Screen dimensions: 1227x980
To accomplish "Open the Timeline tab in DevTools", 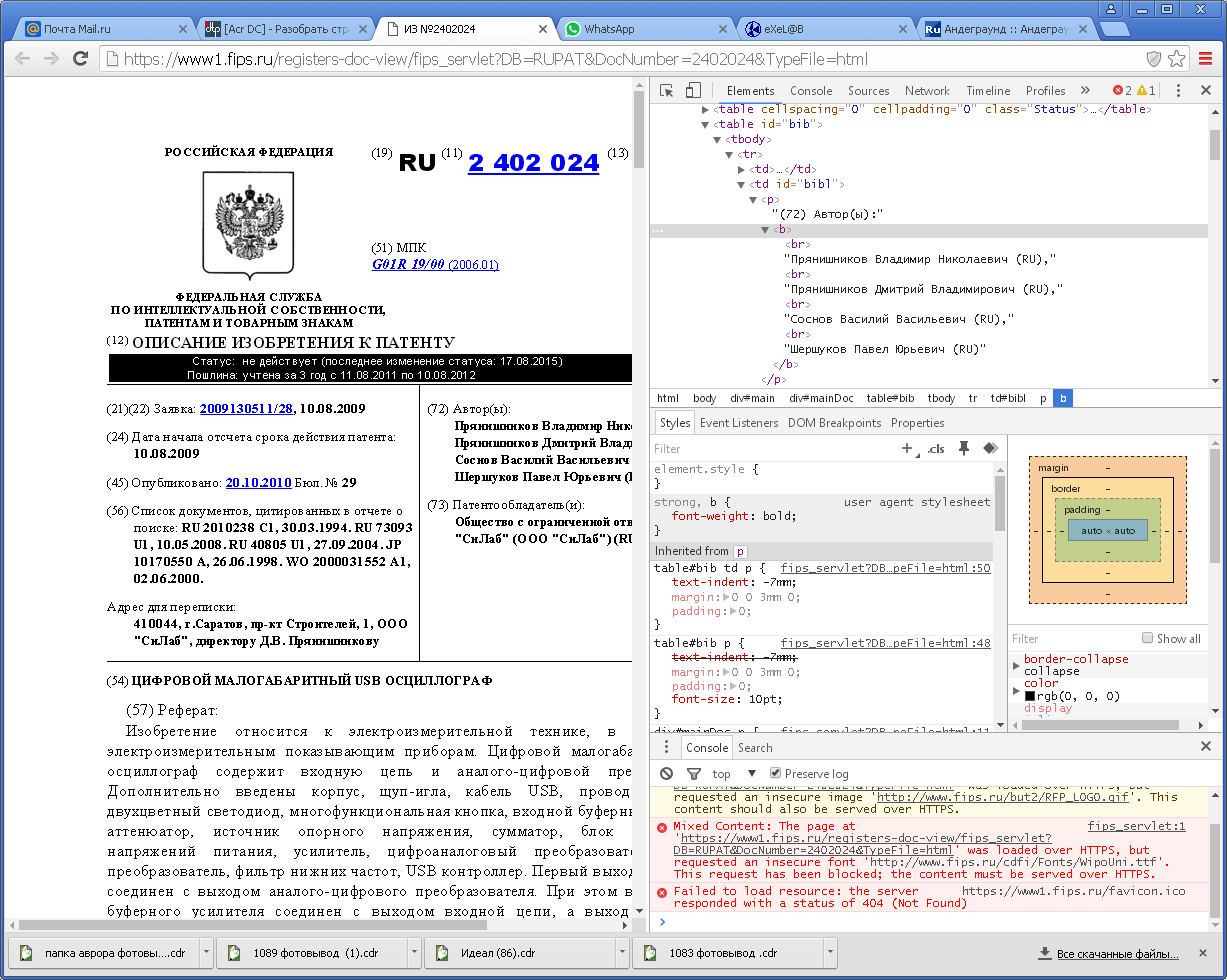I will click(988, 90).
